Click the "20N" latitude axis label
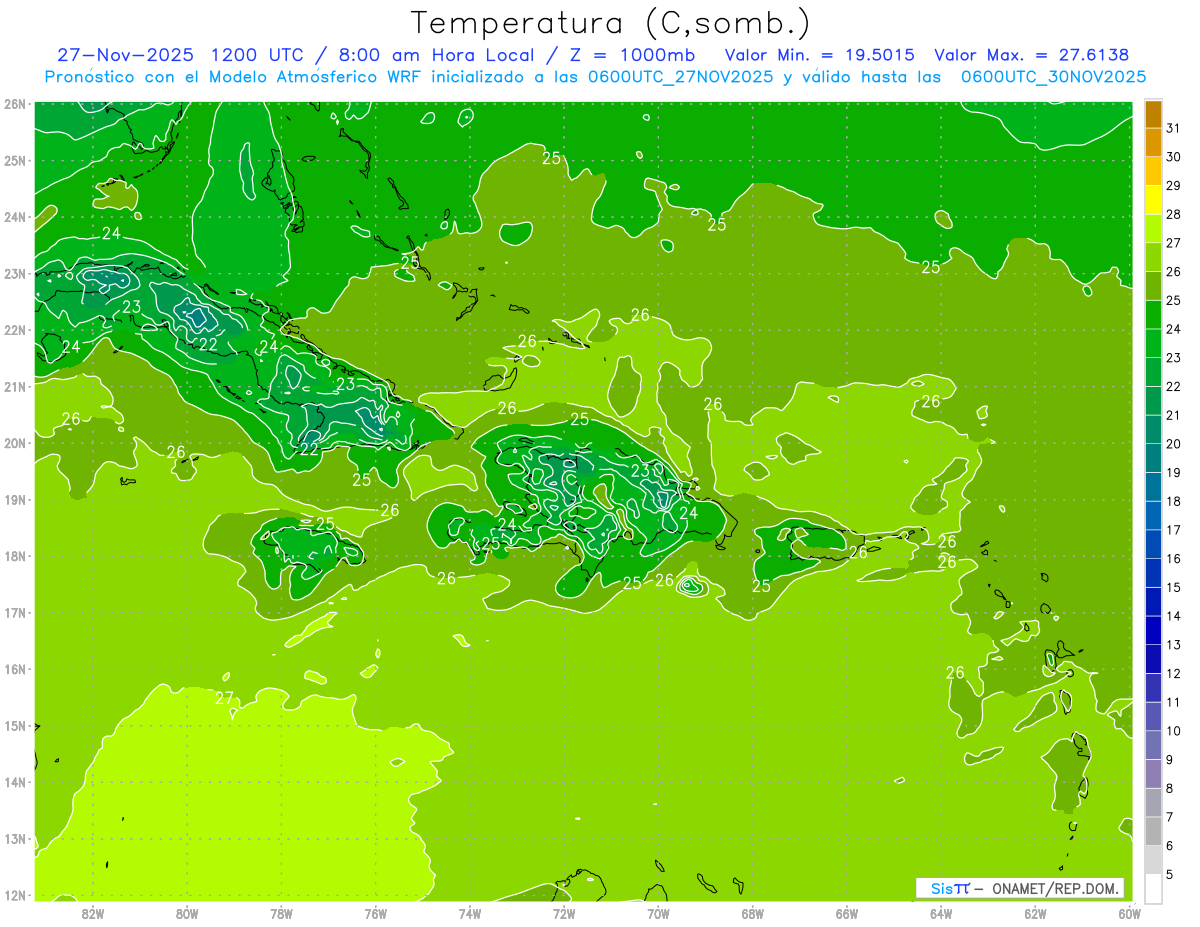Screen dimensions: 1200x927 click(x=14, y=443)
